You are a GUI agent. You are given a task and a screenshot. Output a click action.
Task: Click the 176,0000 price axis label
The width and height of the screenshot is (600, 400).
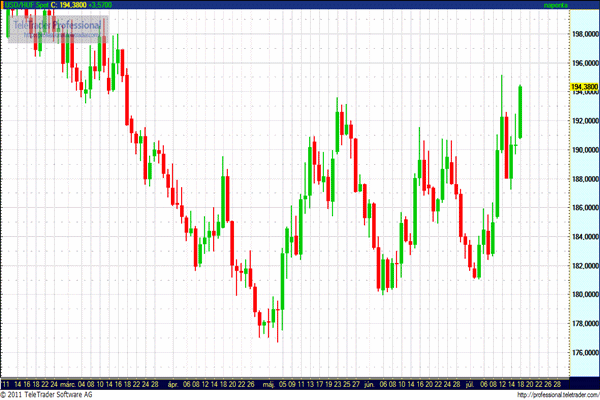(x=585, y=353)
